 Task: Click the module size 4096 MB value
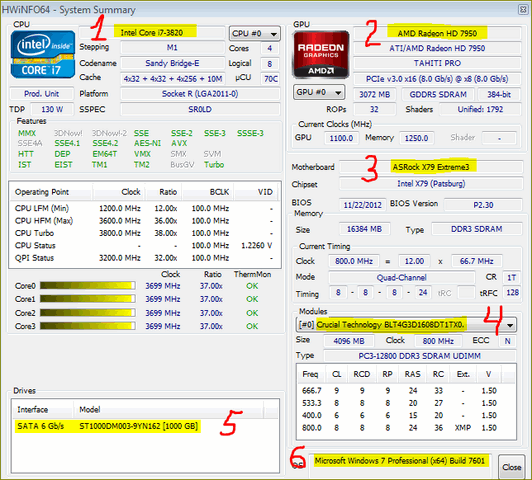(349, 341)
